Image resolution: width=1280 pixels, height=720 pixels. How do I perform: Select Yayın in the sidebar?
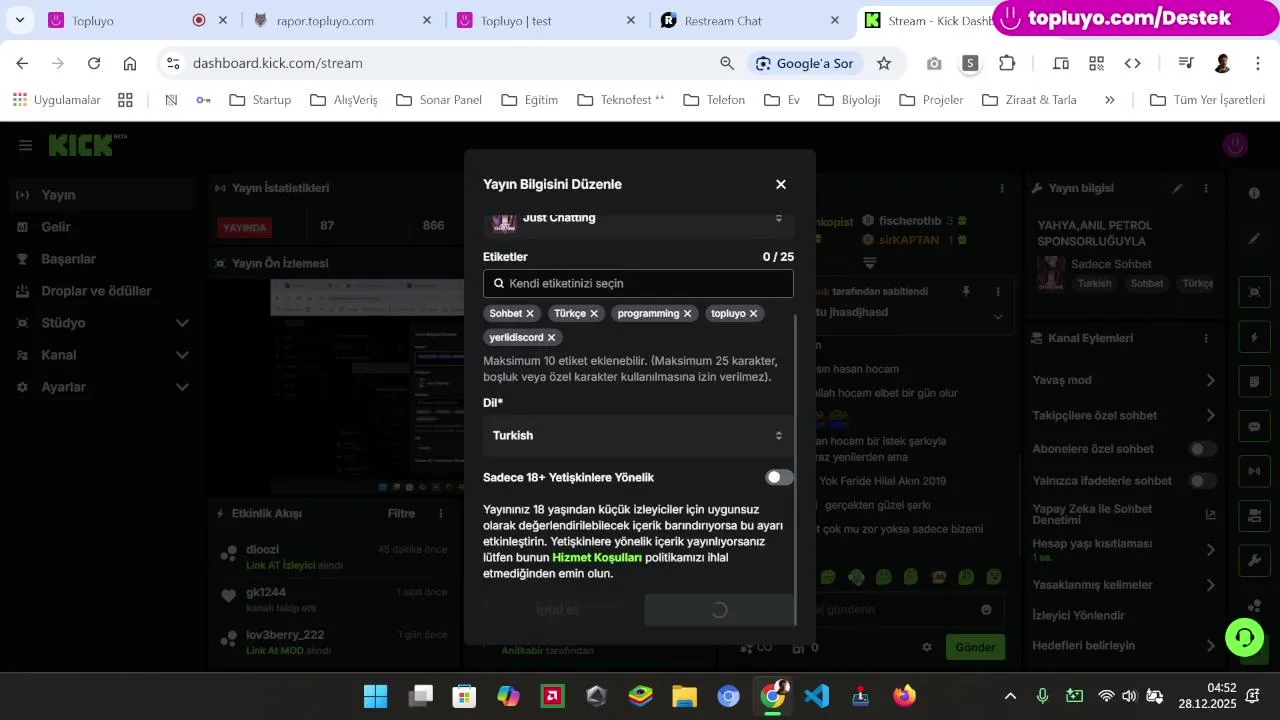point(102,195)
